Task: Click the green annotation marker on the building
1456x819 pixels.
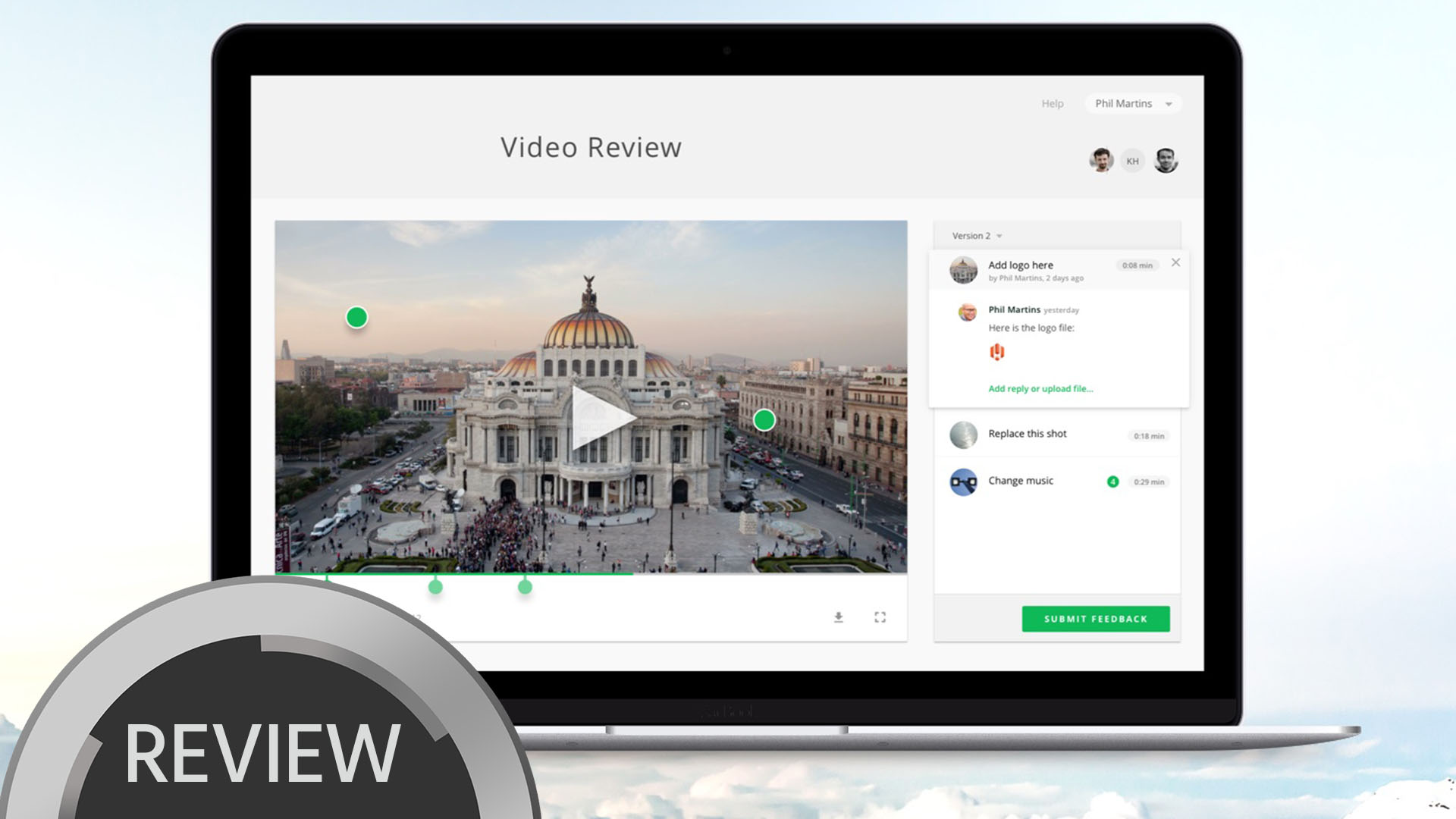Action: [764, 419]
